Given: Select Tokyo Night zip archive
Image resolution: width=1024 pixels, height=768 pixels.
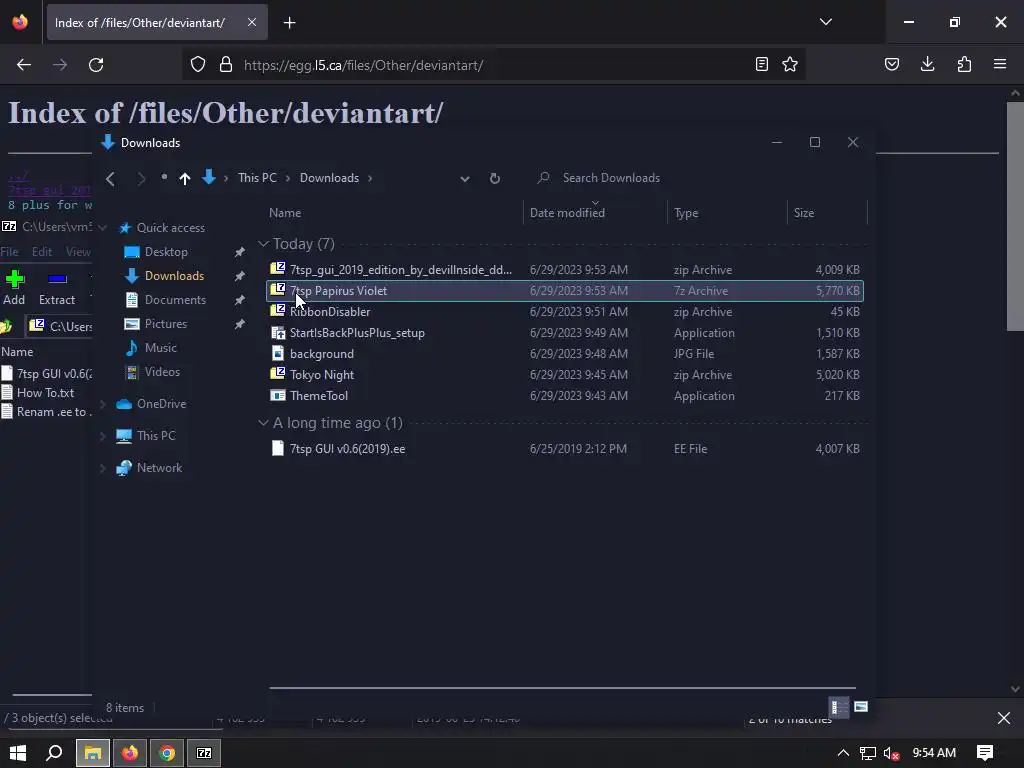Looking at the screenshot, I should [565, 375].
